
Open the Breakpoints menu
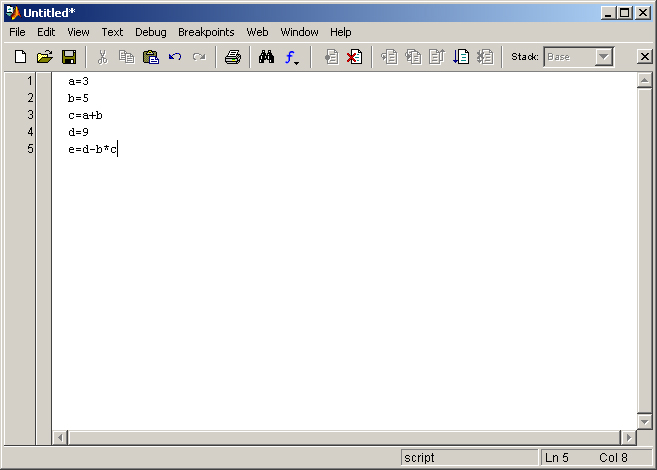pyautogui.click(x=206, y=32)
